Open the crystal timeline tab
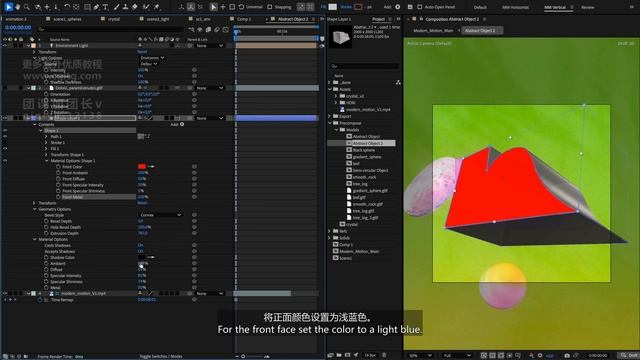The width and height of the screenshot is (640, 360). click(x=114, y=19)
